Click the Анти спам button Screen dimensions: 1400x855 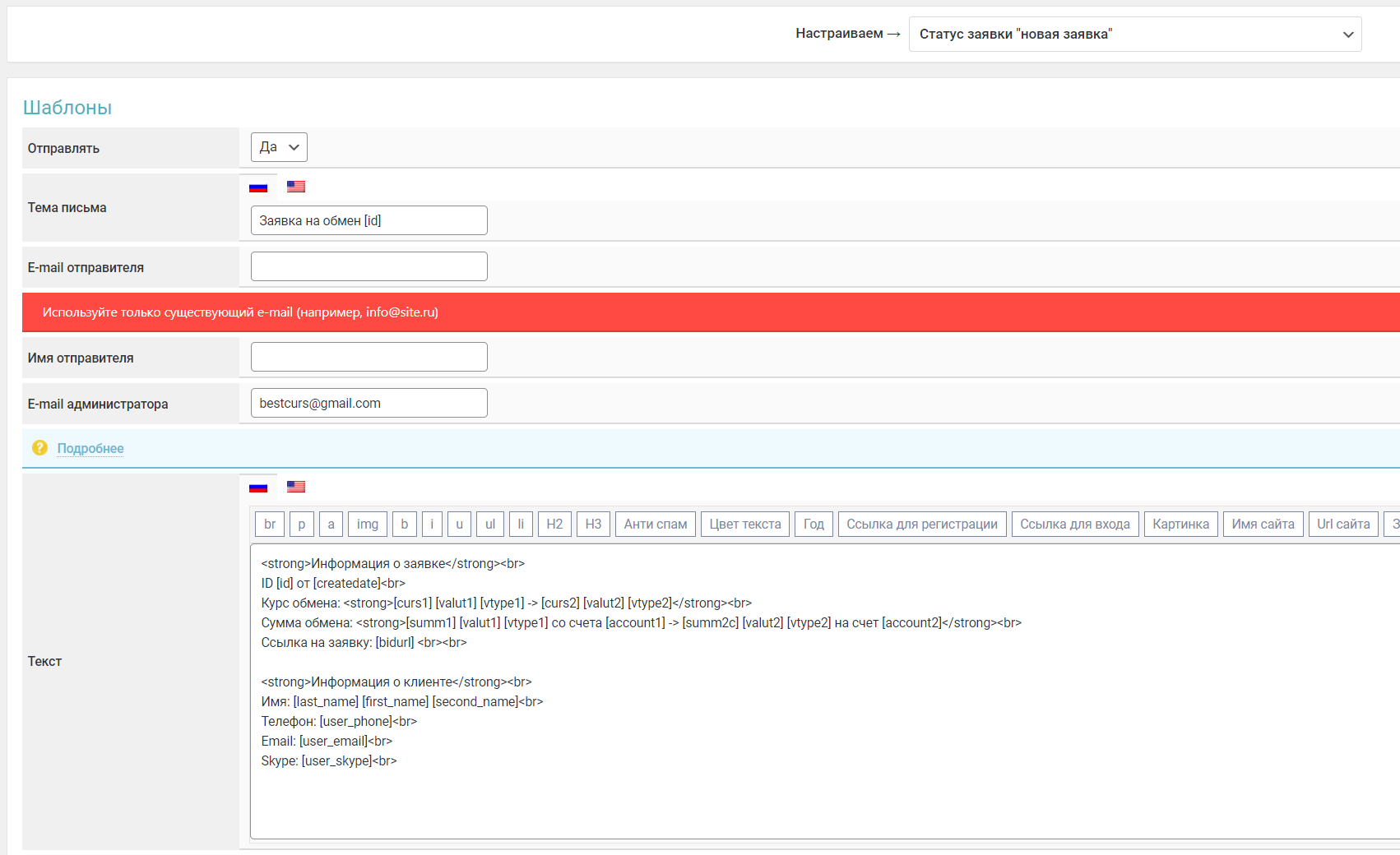(x=655, y=525)
